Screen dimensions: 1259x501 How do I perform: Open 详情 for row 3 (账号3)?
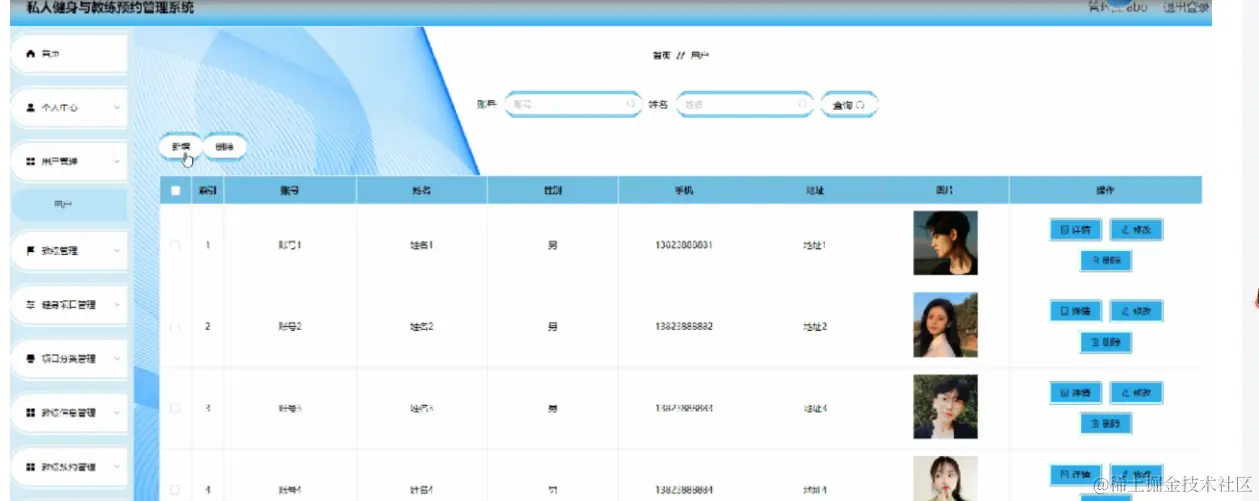point(1075,392)
